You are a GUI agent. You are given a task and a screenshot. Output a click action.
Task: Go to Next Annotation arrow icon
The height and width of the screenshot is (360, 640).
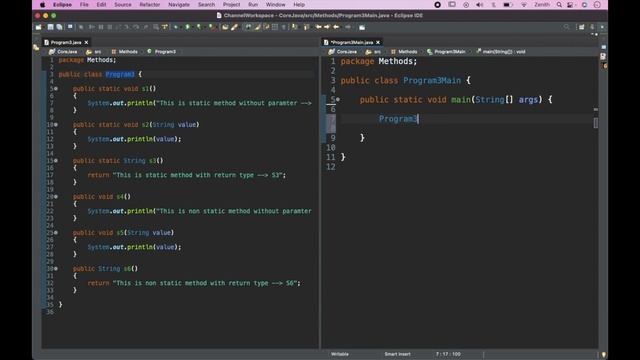[295, 27]
